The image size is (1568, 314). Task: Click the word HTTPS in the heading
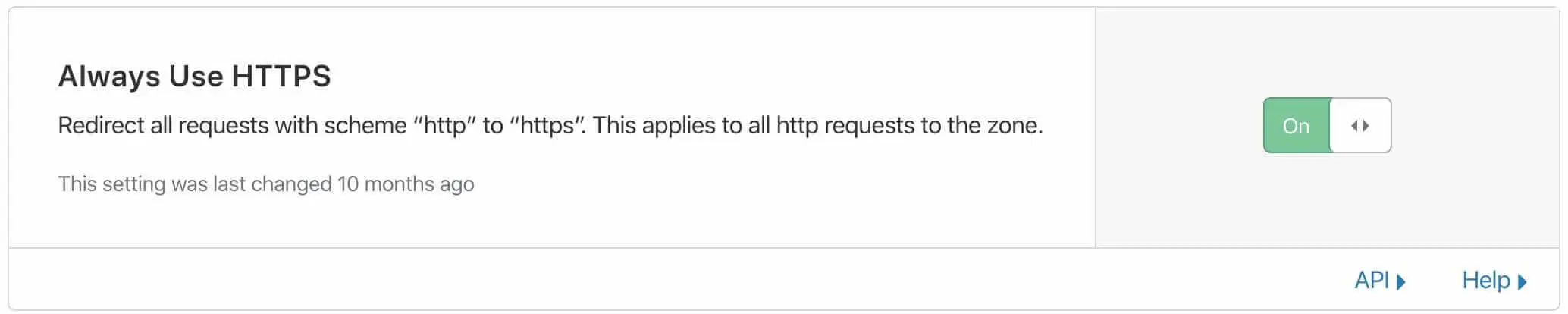pos(281,77)
